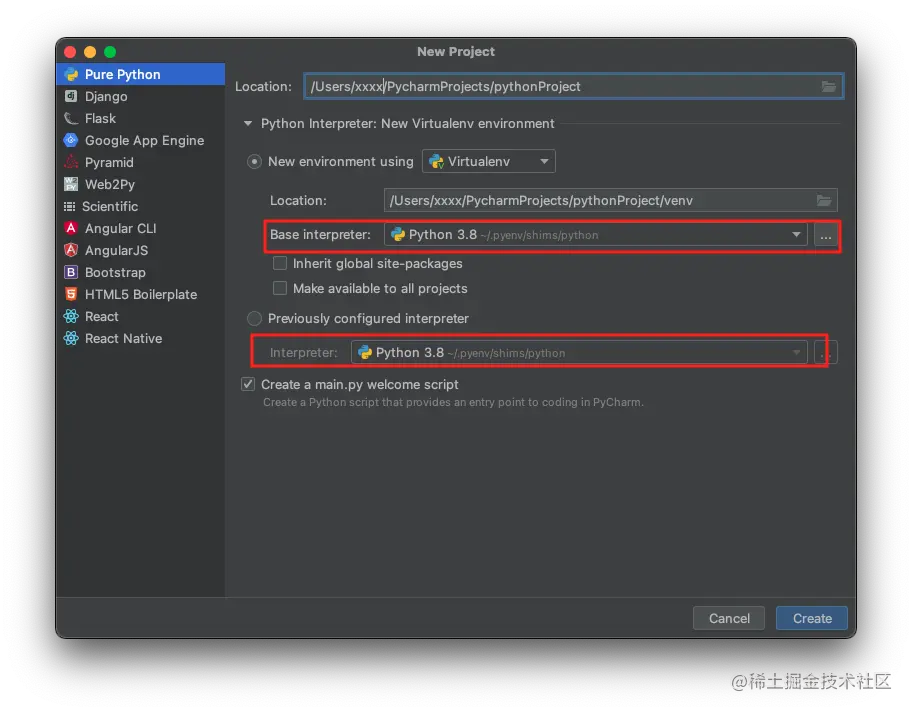The image size is (912, 712).
Task: Click the Create button
Action: 812,618
